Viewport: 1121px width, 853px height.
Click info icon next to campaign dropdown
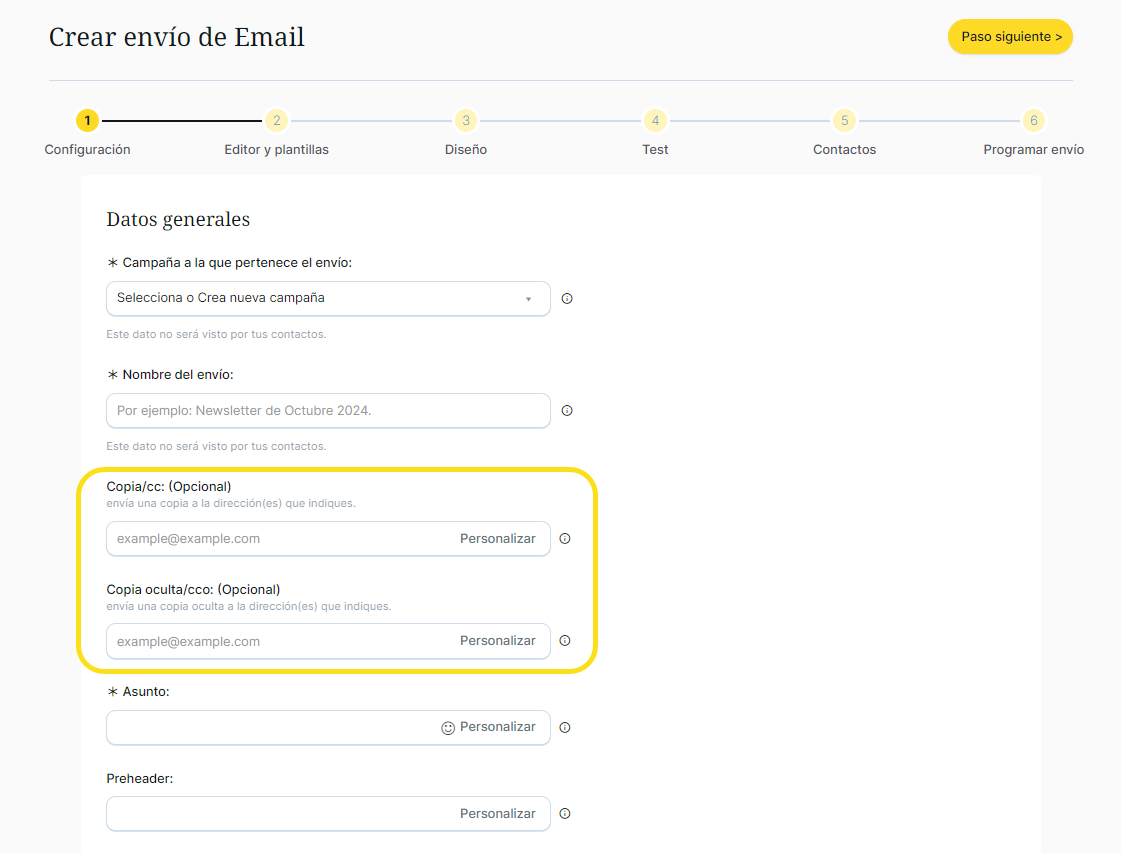pyautogui.click(x=567, y=299)
